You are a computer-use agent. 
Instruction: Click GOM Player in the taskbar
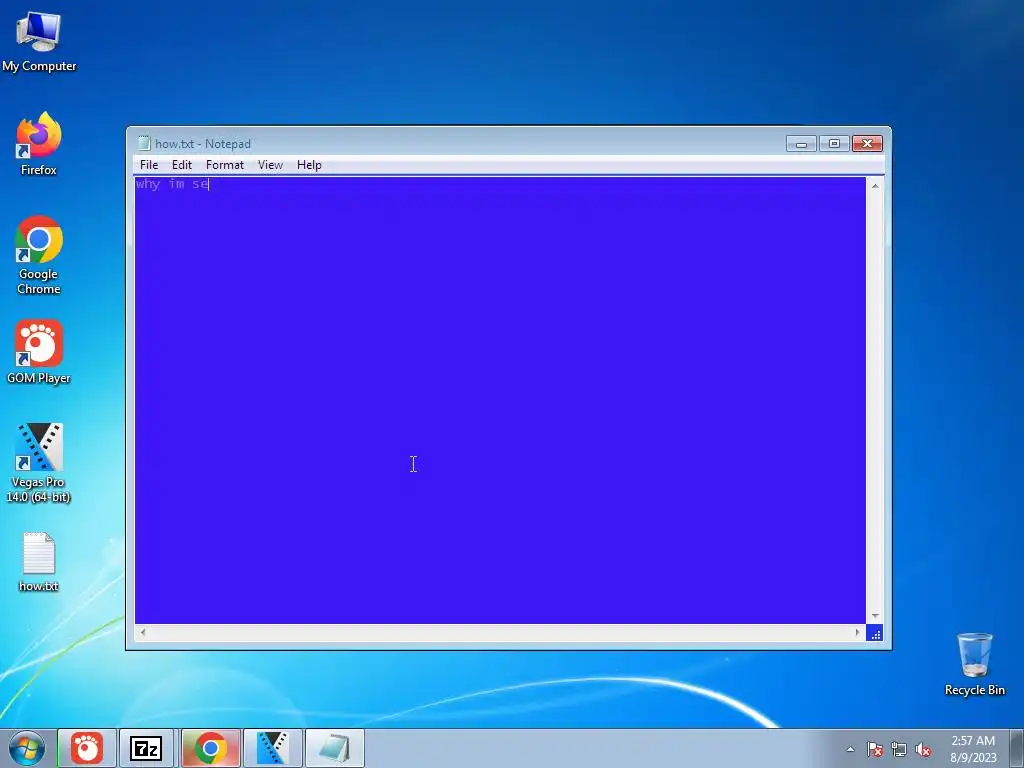coord(87,748)
